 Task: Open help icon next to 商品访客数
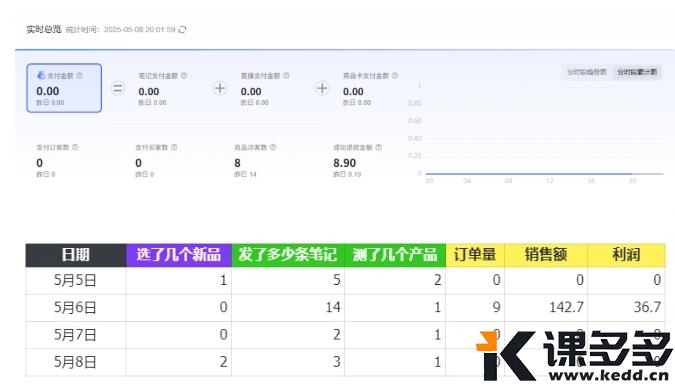coord(273,147)
